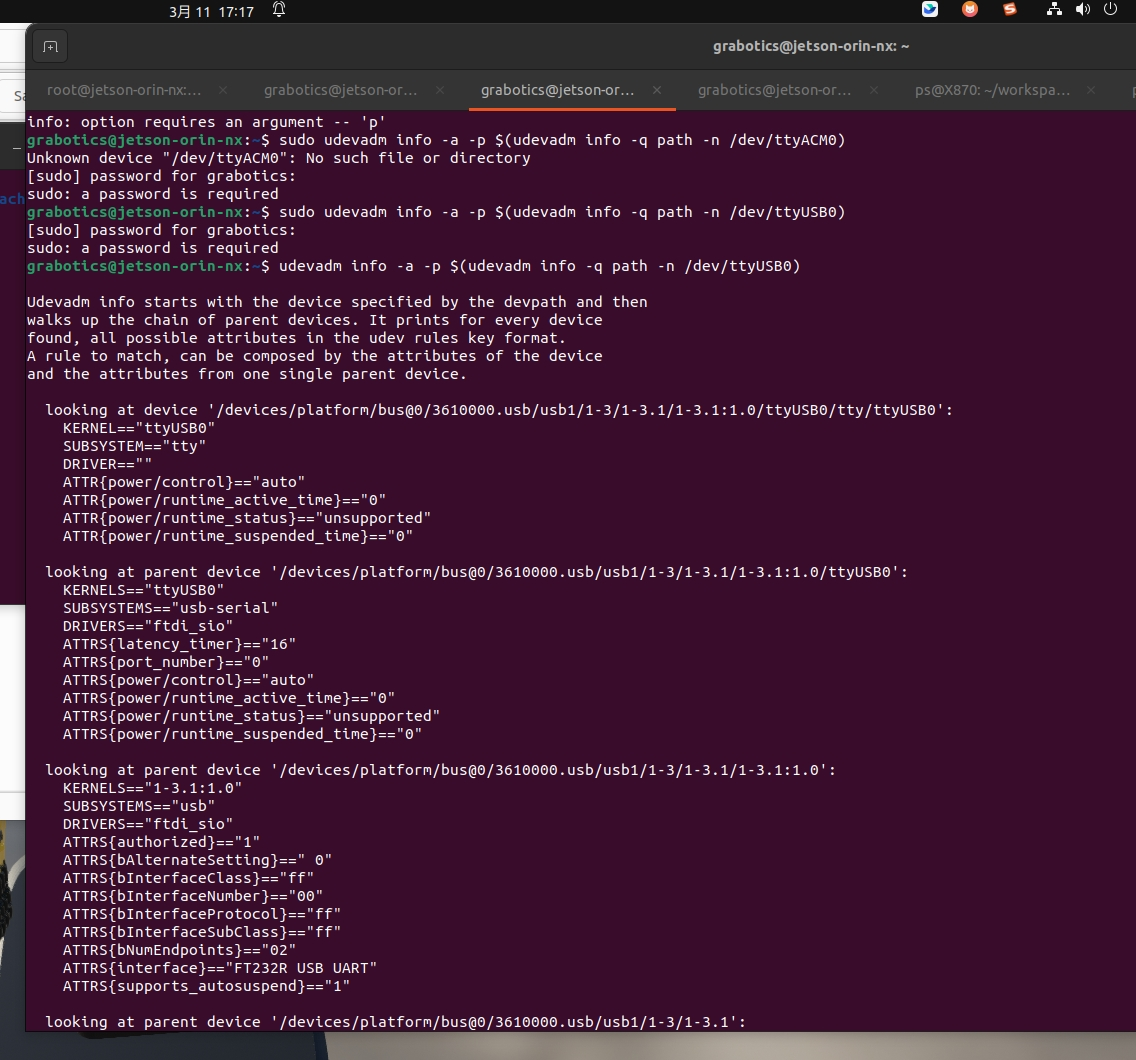Click the terminal window title bar
The image size is (1136, 1060).
click(x=810, y=46)
